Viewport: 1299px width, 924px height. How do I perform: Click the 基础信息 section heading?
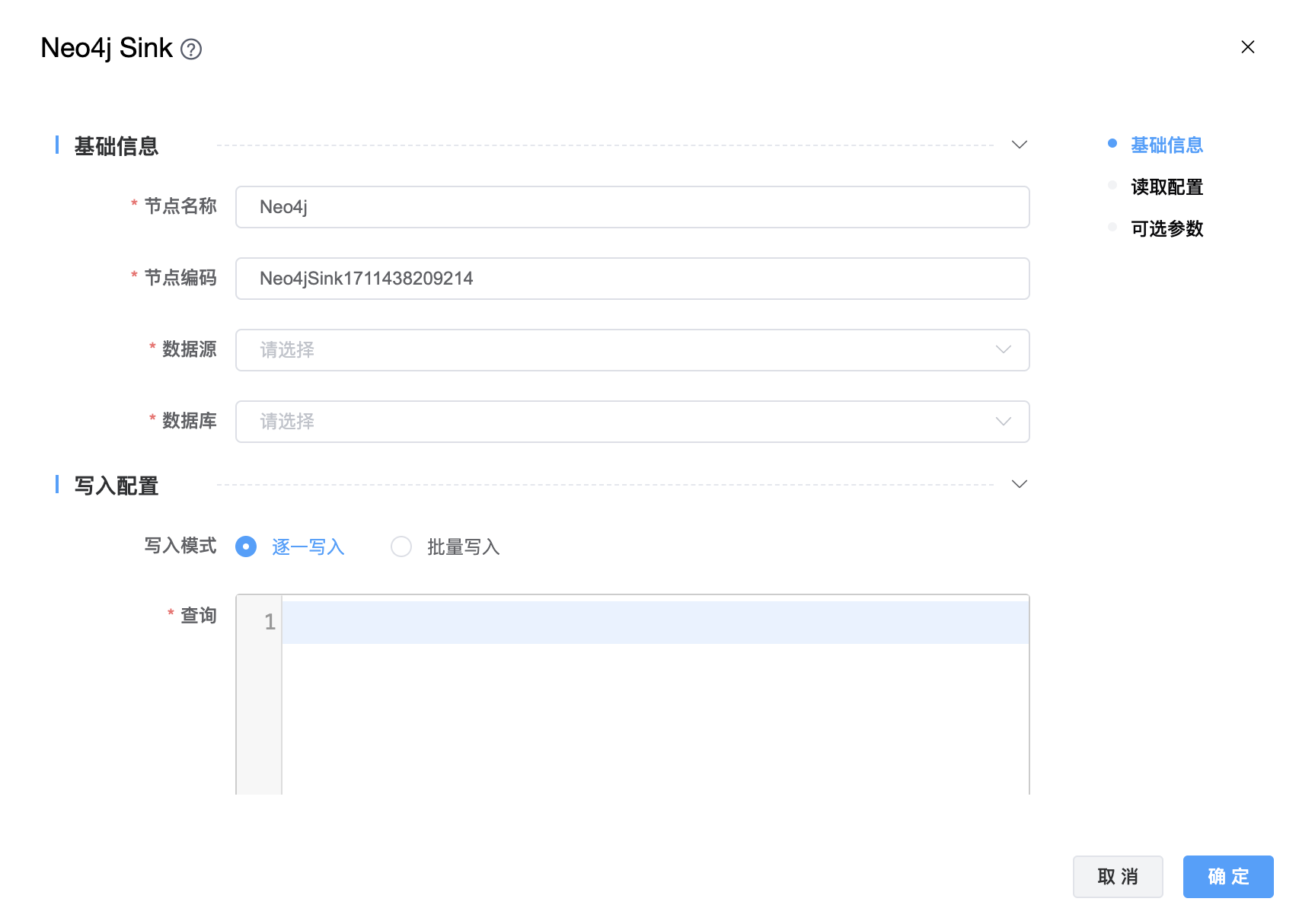[x=116, y=145]
